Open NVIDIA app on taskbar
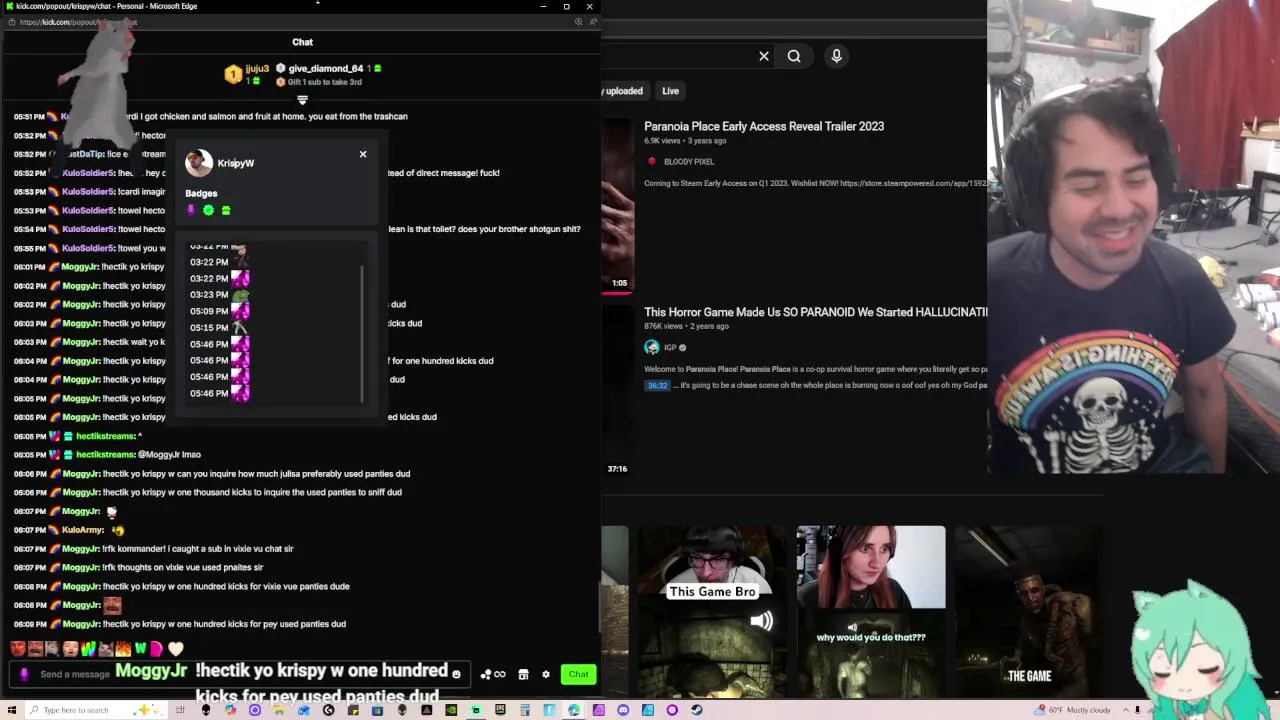The image size is (1280, 720). pos(451,710)
